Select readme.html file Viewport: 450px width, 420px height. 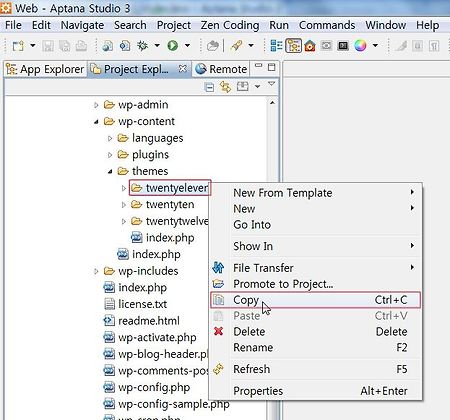142,321
